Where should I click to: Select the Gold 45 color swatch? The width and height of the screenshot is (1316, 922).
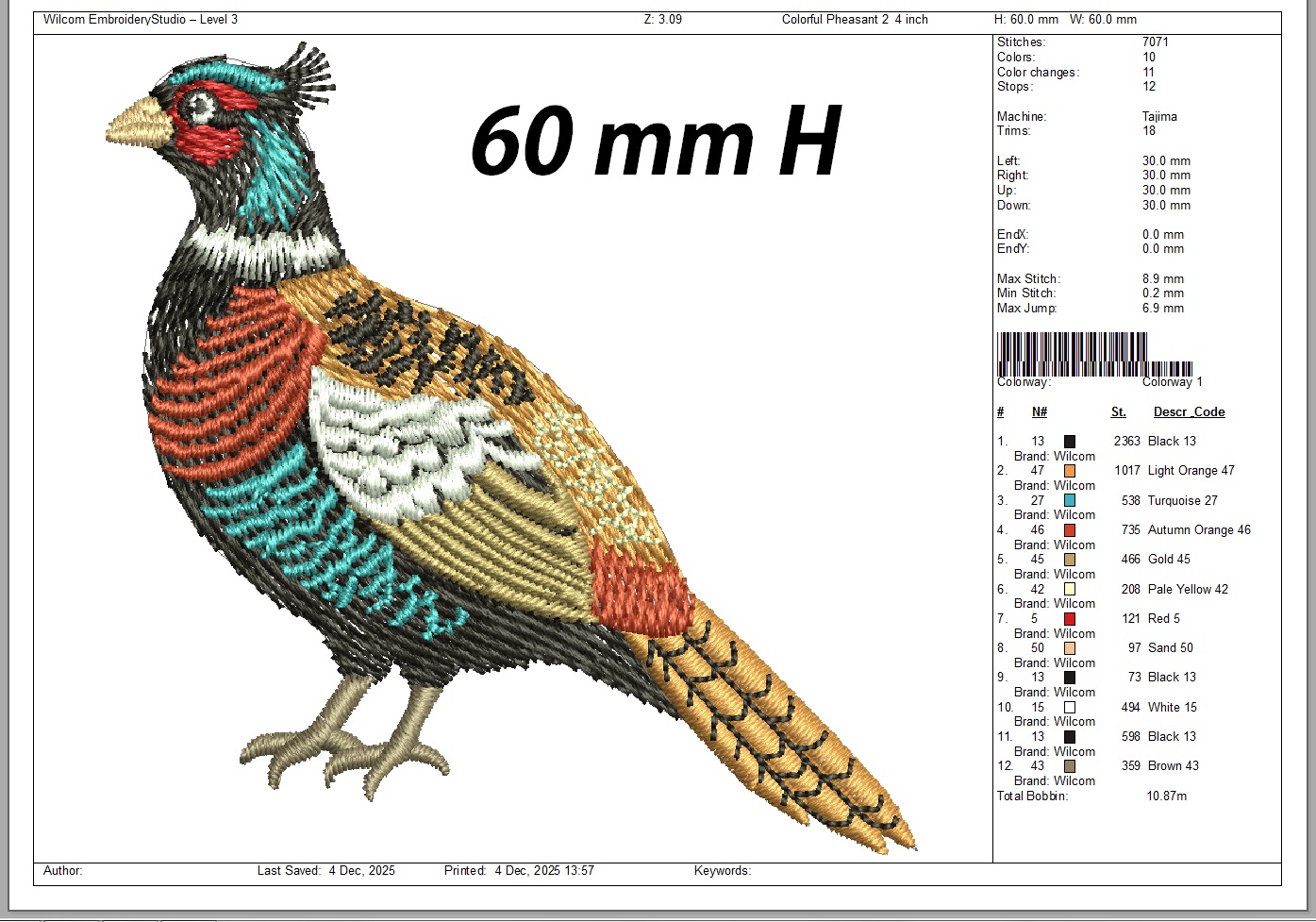(1070, 560)
